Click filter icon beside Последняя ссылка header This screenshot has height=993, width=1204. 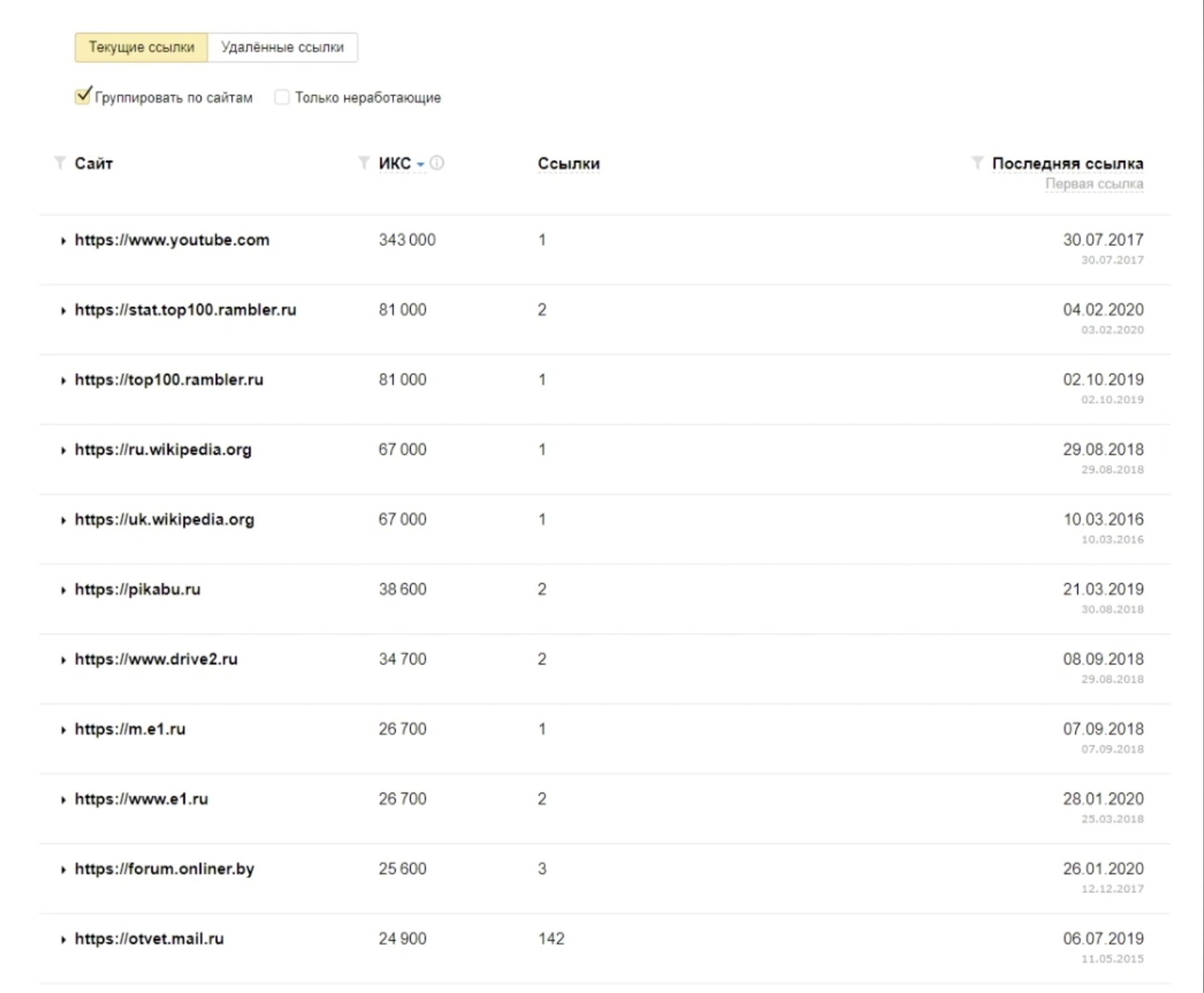click(x=977, y=163)
